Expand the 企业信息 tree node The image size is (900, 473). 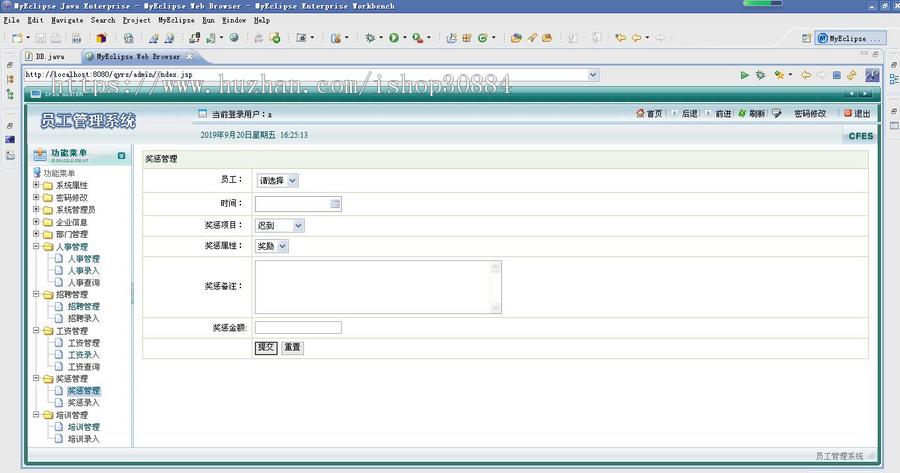point(36,222)
